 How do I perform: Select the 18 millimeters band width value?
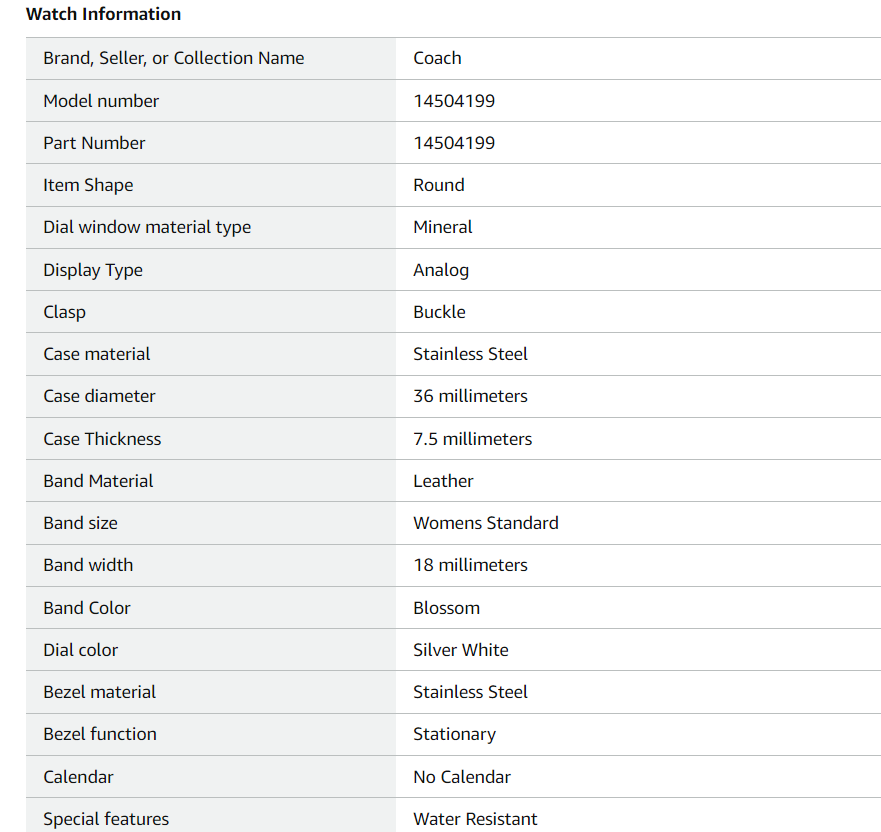point(470,565)
